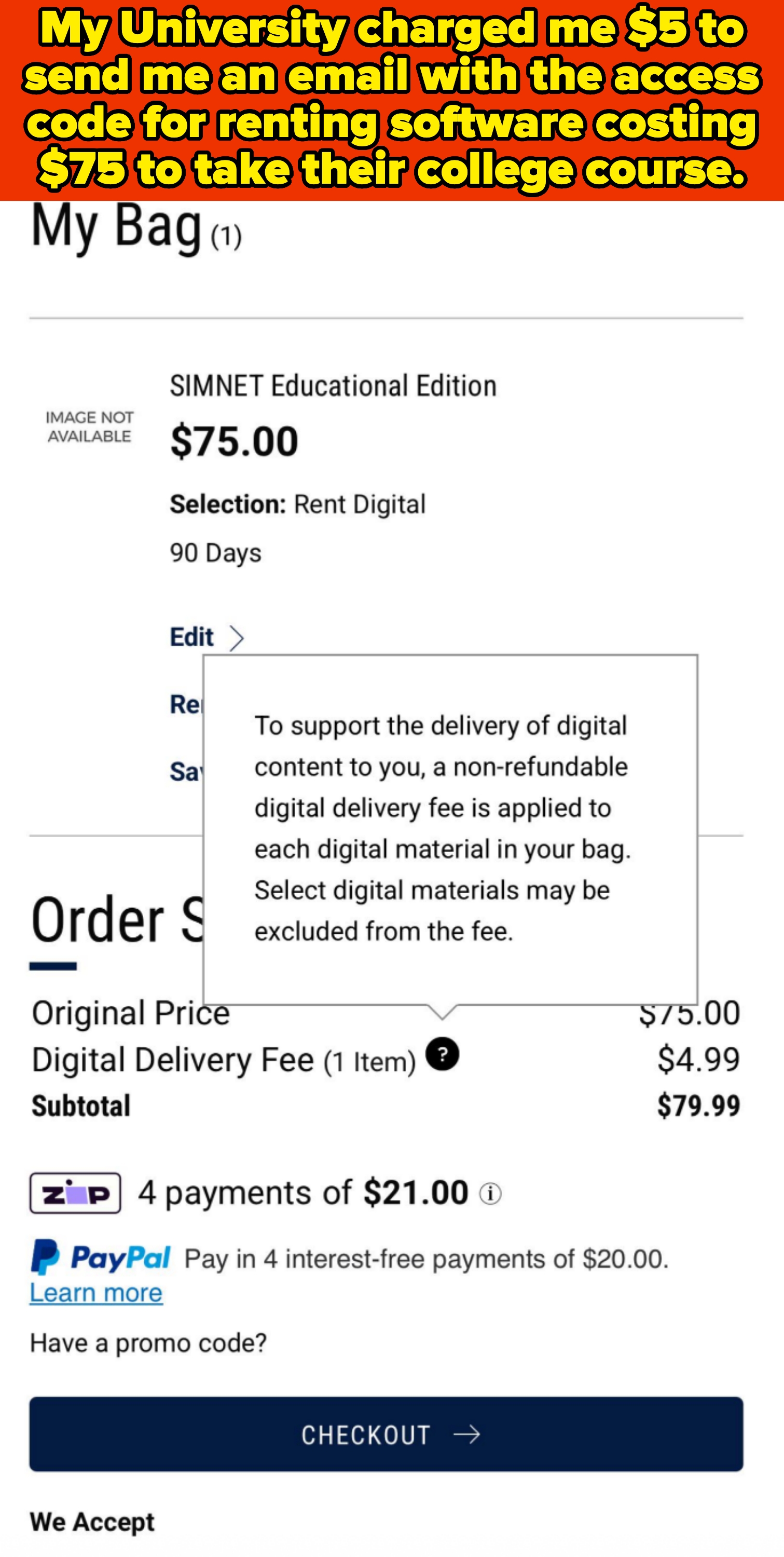Expand 'Have a promo code?'
This screenshot has height=1557, width=784.
click(148, 1343)
